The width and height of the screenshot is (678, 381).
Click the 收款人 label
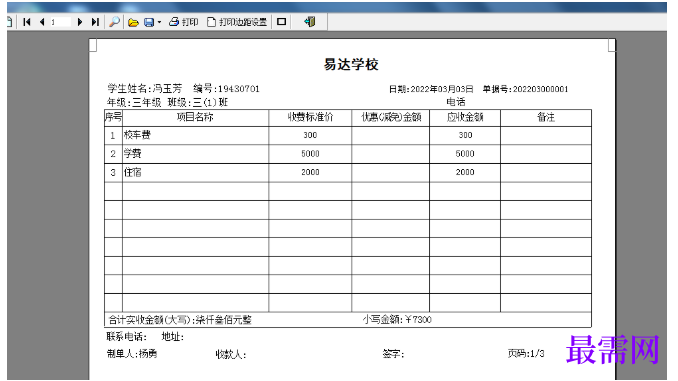click(x=231, y=355)
